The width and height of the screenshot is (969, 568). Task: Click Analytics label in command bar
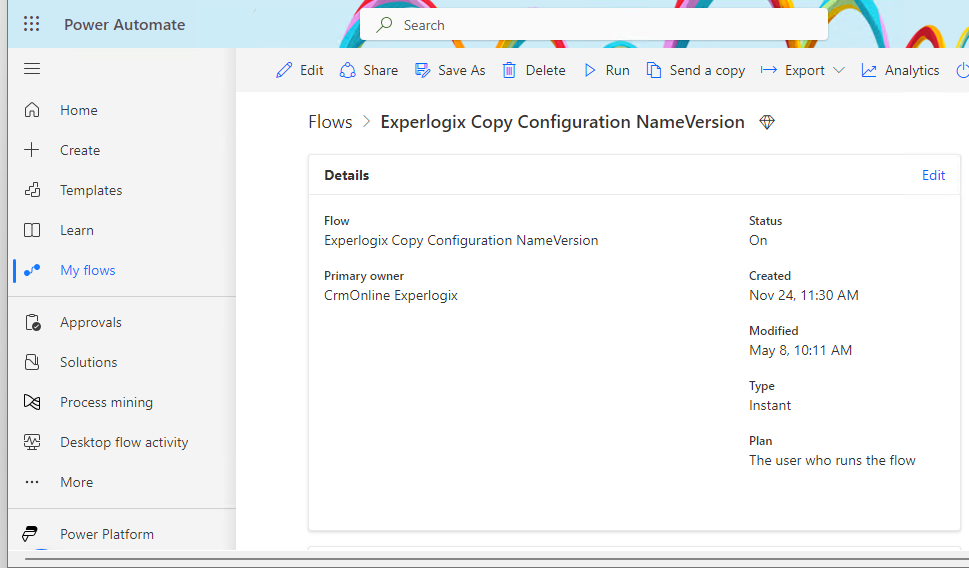(x=912, y=70)
